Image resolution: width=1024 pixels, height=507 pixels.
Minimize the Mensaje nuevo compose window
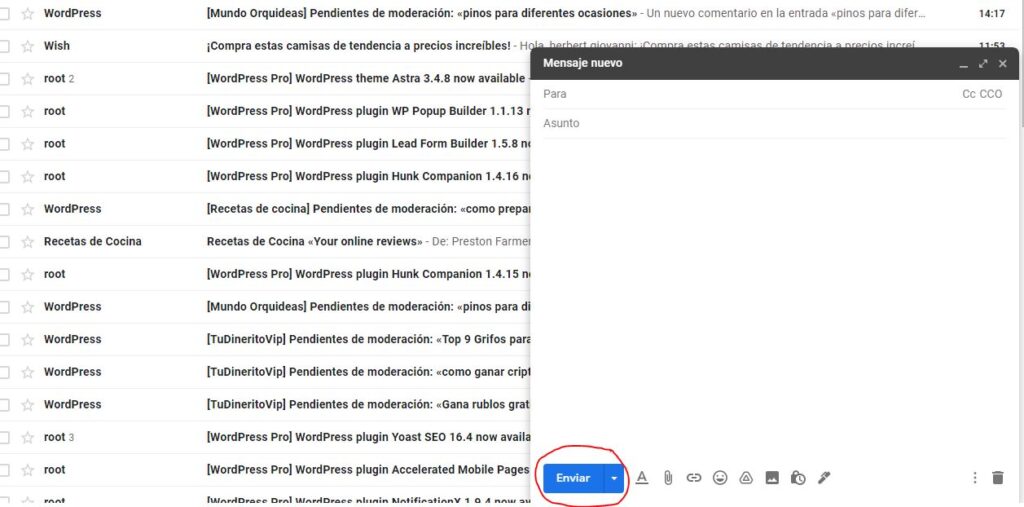click(x=963, y=64)
